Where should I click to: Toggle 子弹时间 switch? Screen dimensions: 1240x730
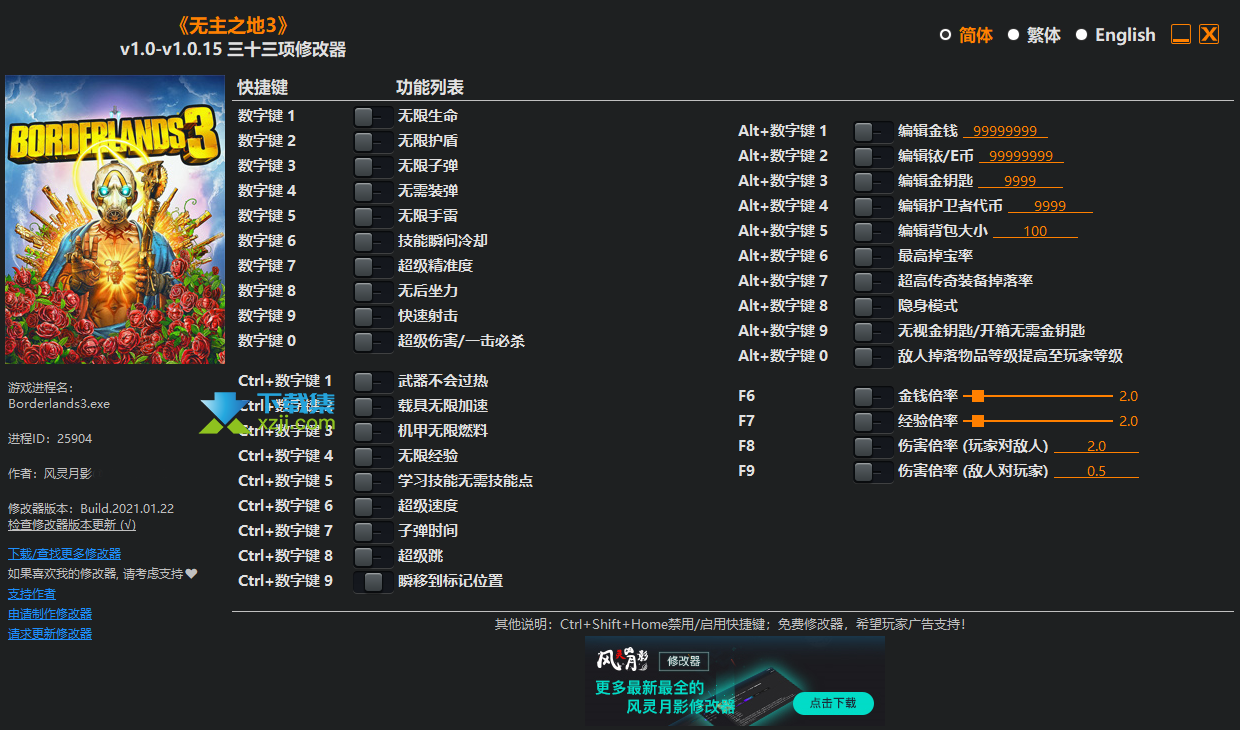click(373, 531)
